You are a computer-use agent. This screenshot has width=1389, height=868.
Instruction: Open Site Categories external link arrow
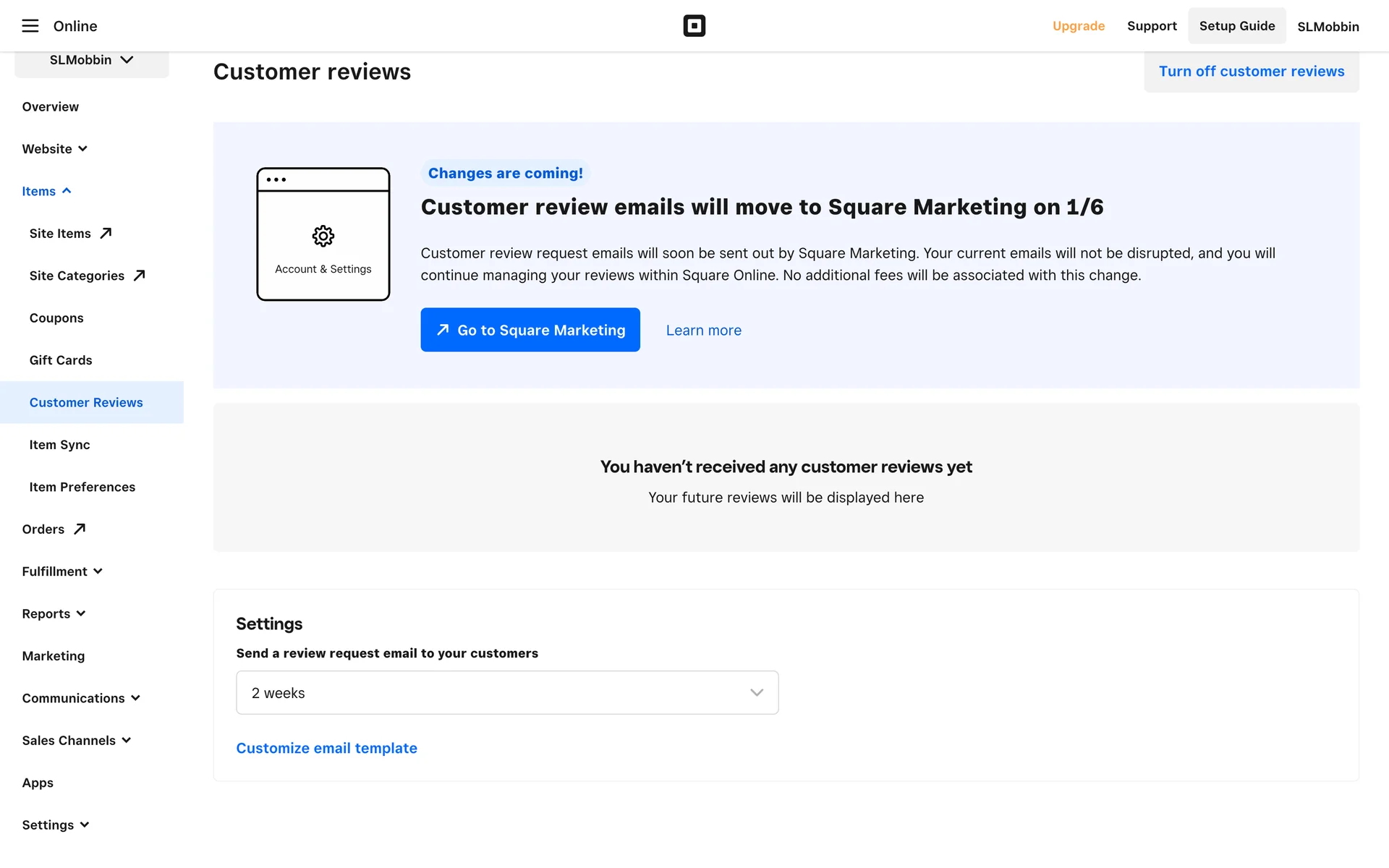coord(140,275)
